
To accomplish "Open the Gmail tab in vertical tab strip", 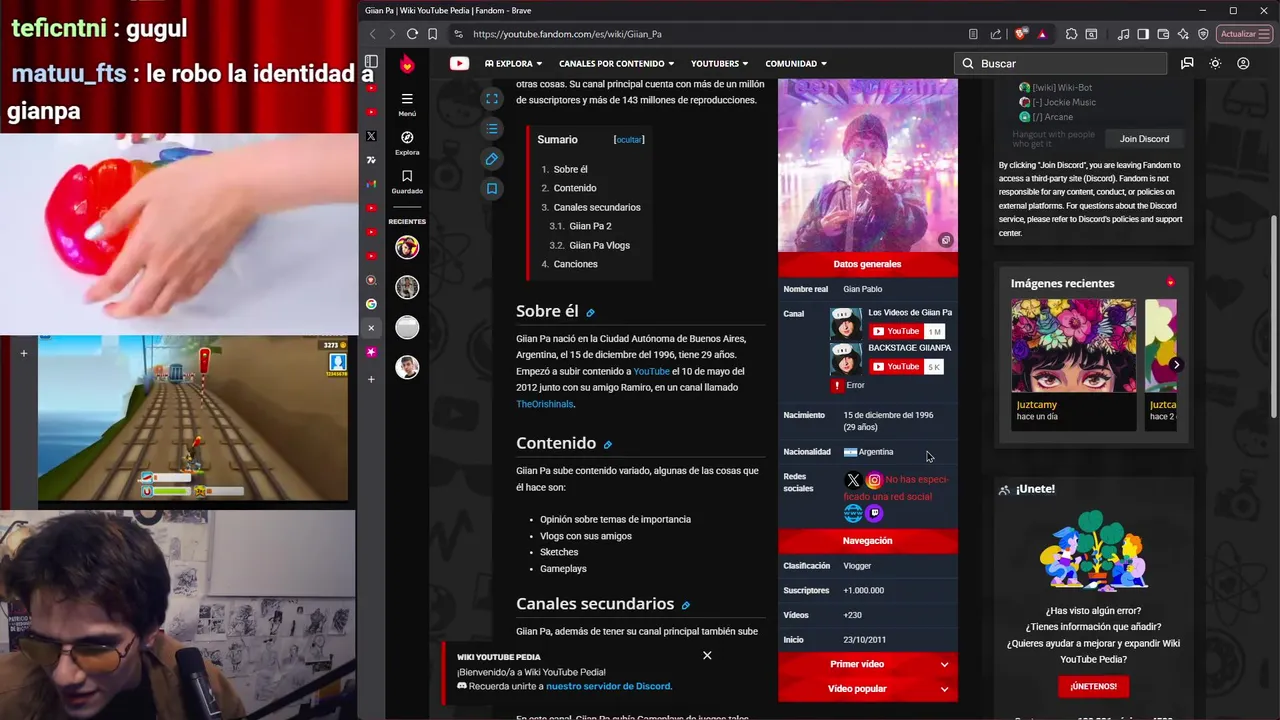I will coord(371,184).
